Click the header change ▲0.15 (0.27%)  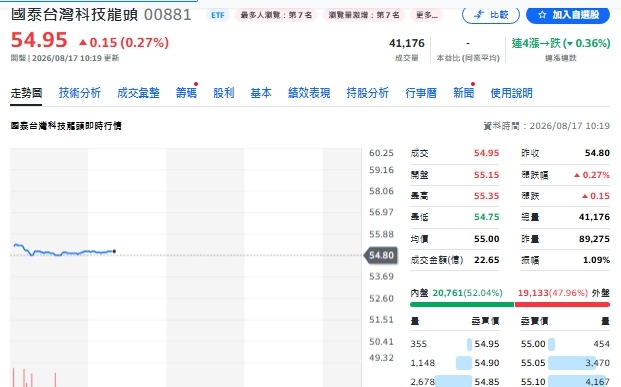pos(124,42)
